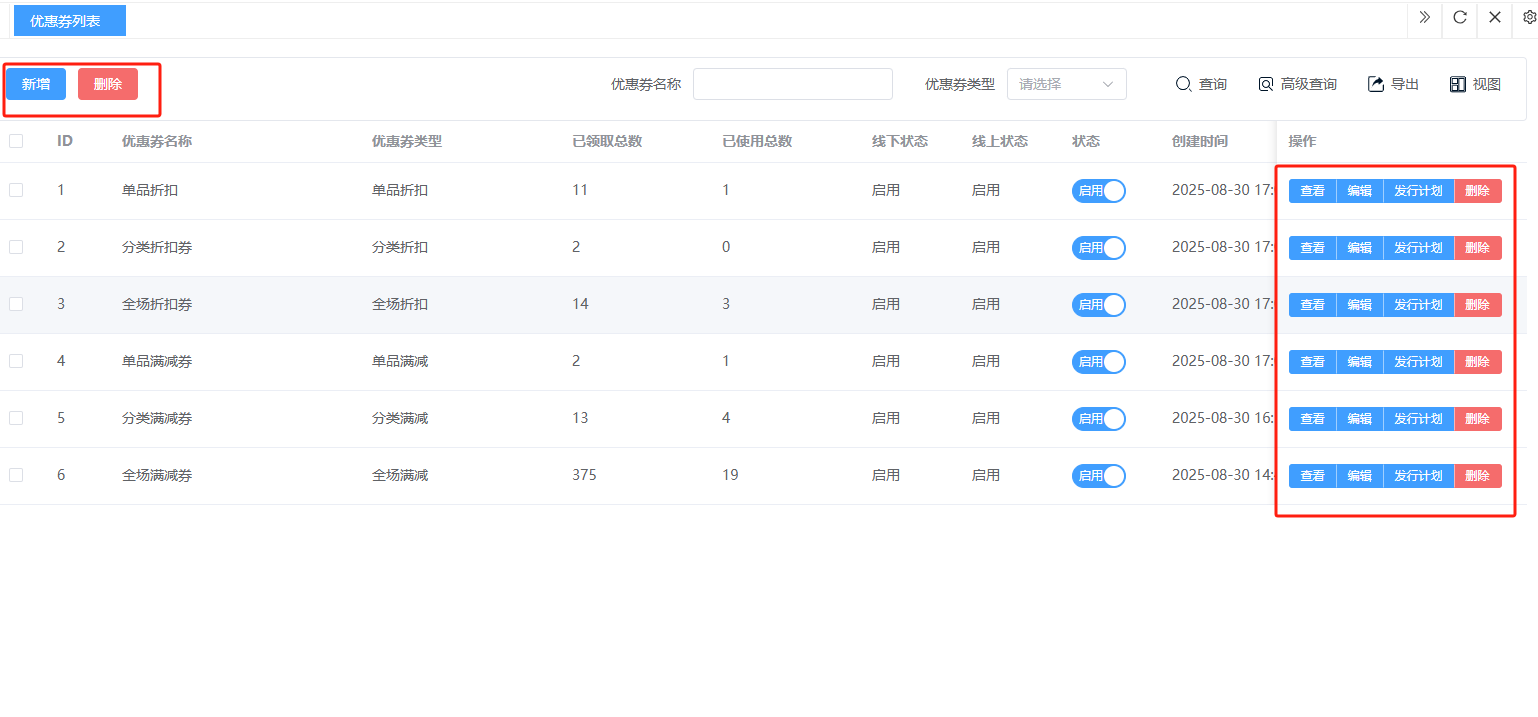Open 发行计划 for 分类折扣券 row
The image size is (1538, 717).
point(1418,248)
